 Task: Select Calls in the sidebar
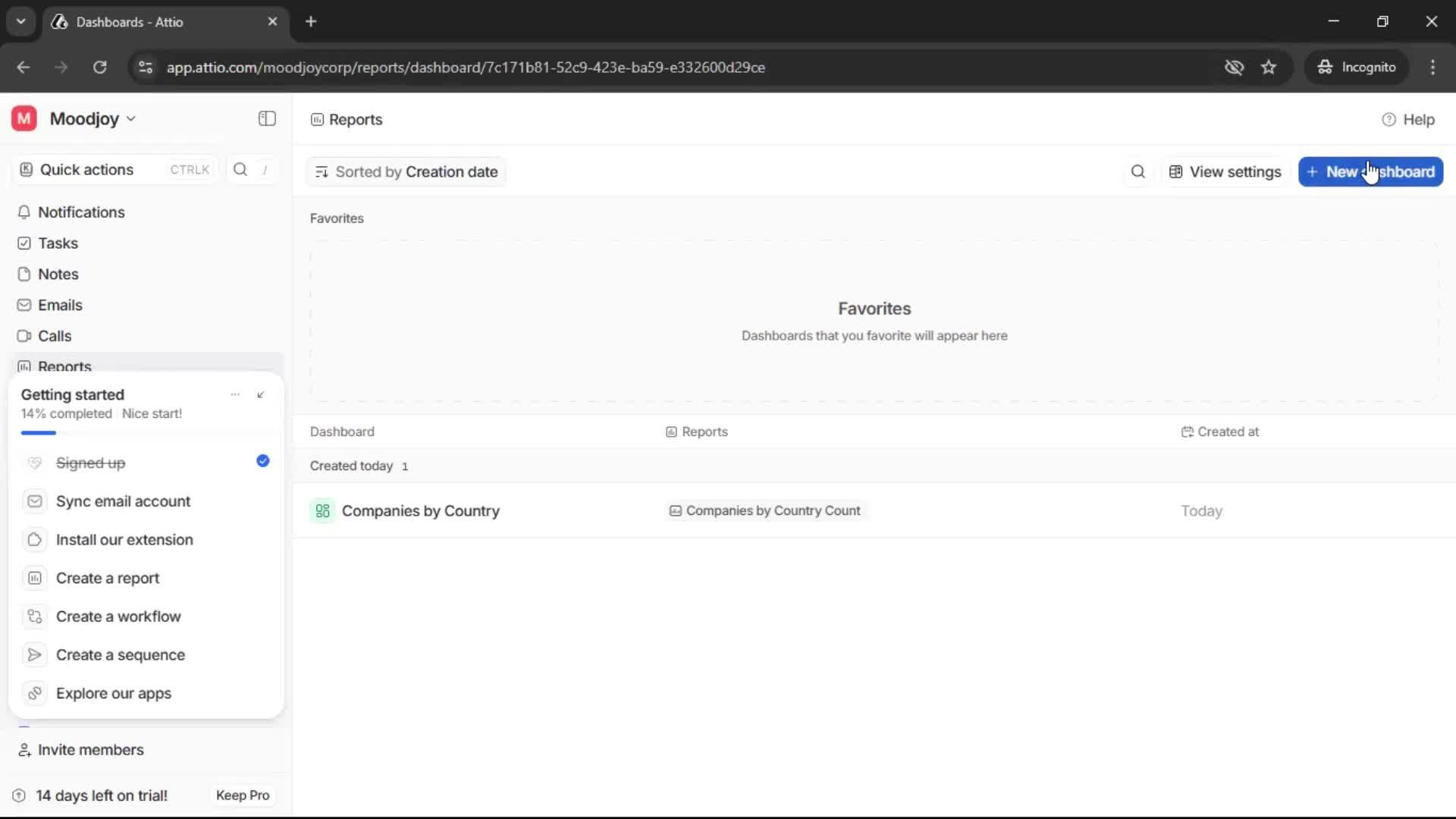53,335
